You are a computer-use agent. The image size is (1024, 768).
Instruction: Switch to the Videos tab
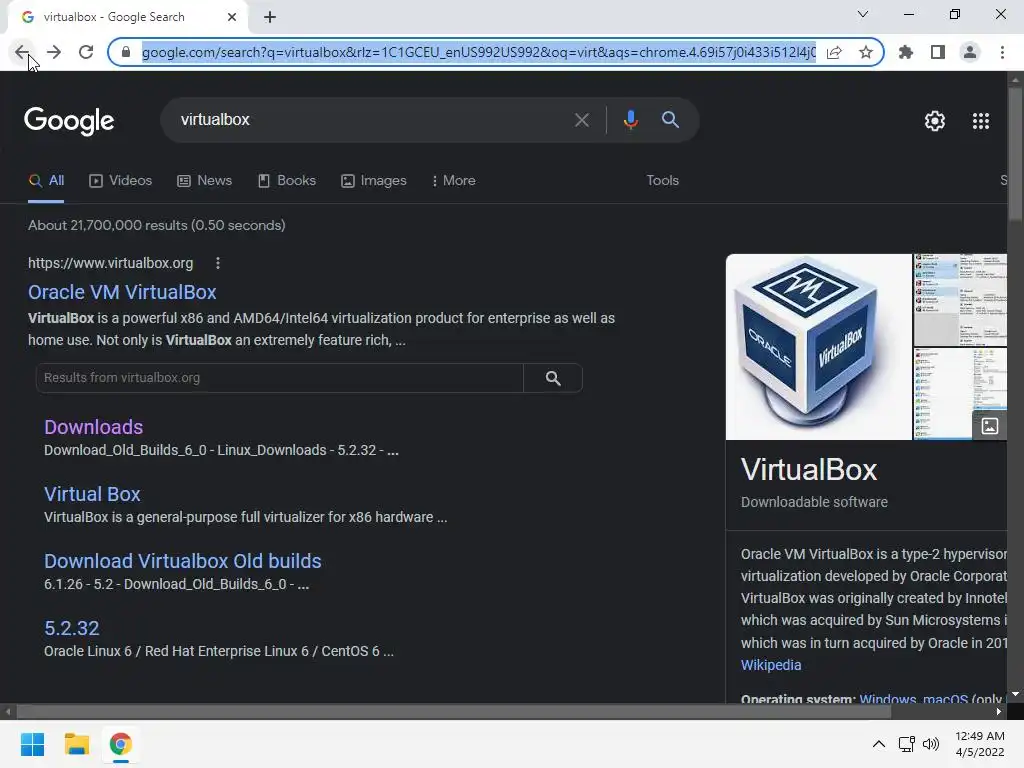pos(120,181)
